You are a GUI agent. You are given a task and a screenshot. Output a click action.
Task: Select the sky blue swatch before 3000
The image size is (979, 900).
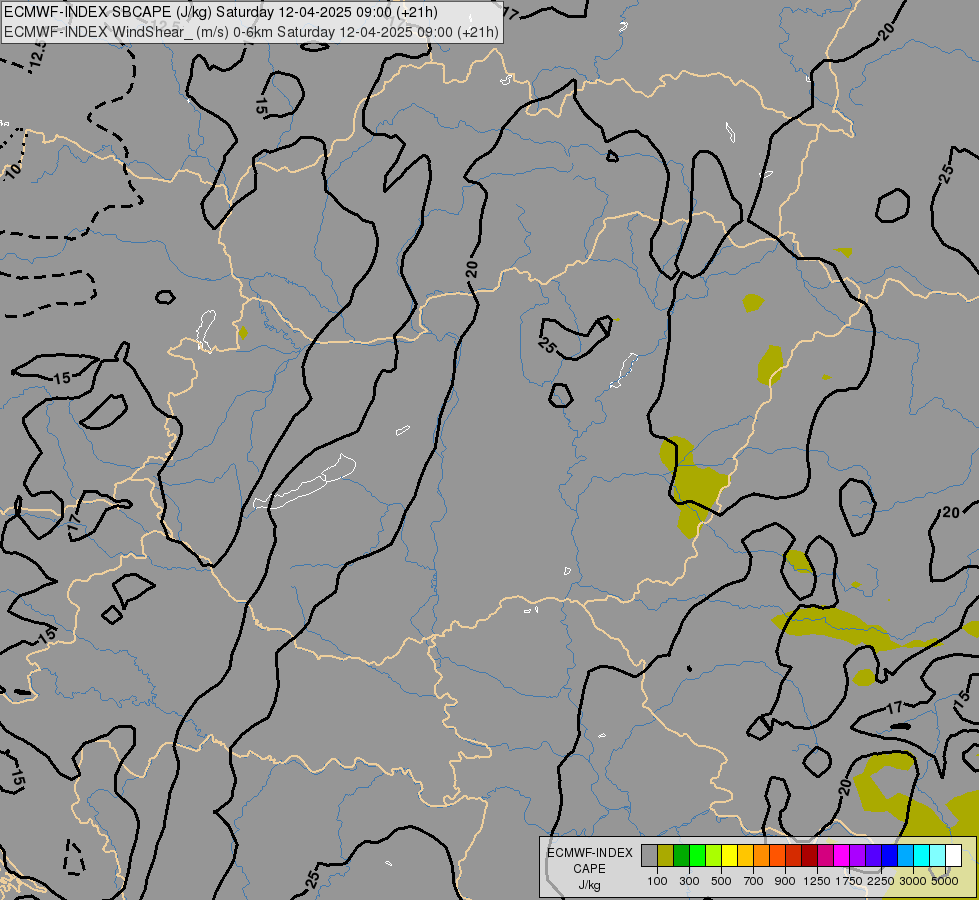pyautogui.click(x=905, y=856)
